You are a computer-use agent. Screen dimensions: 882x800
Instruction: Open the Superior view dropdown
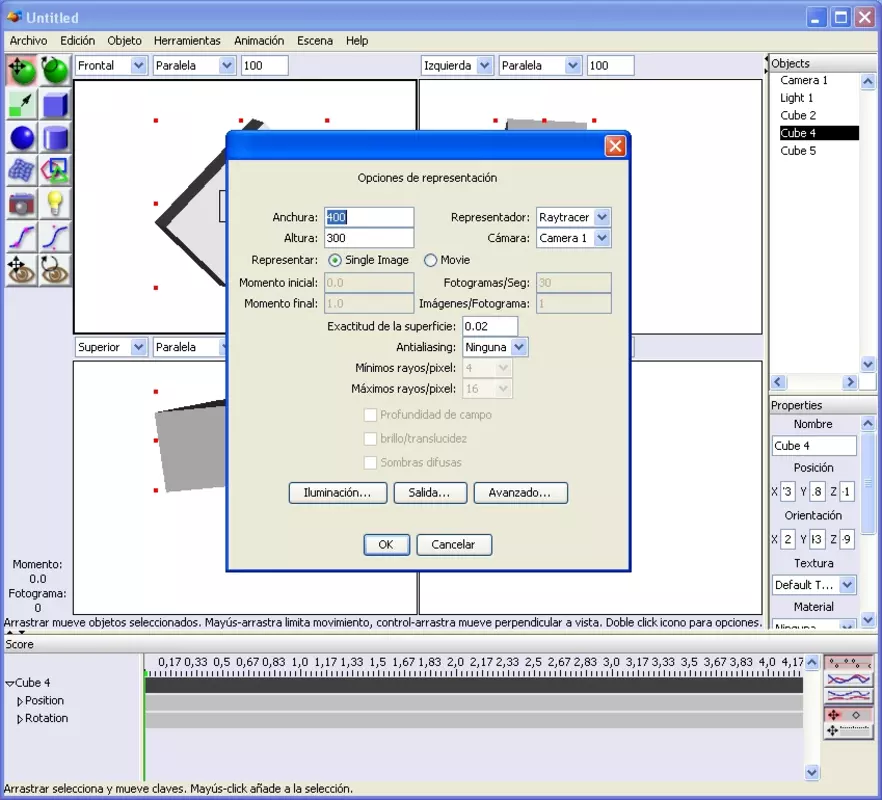point(111,347)
